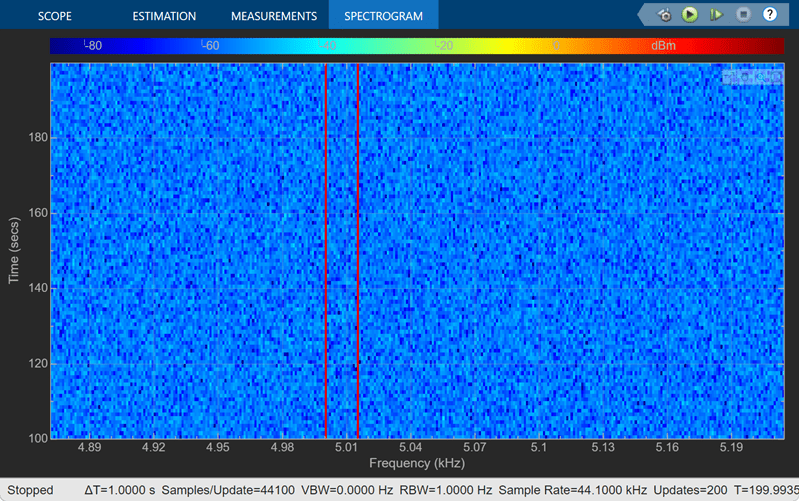800x501 pixels.
Task: Click the "4.89" frequency tick label
Action: point(89,447)
